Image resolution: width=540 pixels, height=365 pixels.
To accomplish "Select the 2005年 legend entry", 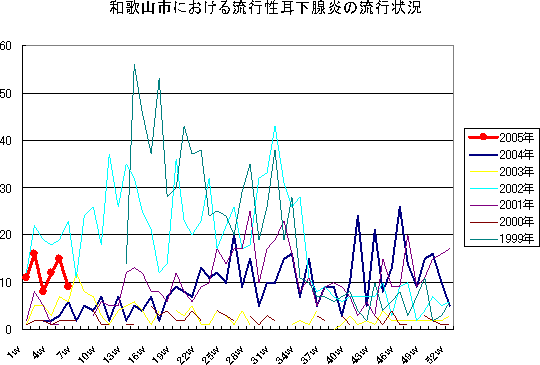I will click(x=501, y=137).
